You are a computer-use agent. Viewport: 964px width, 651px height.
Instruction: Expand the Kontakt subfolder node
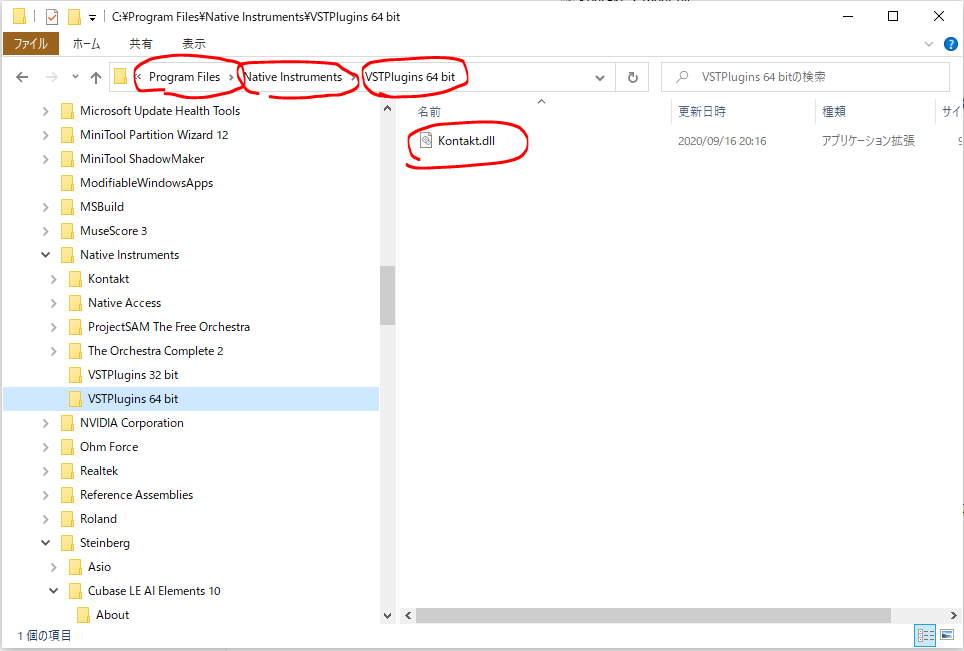(53, 279)
